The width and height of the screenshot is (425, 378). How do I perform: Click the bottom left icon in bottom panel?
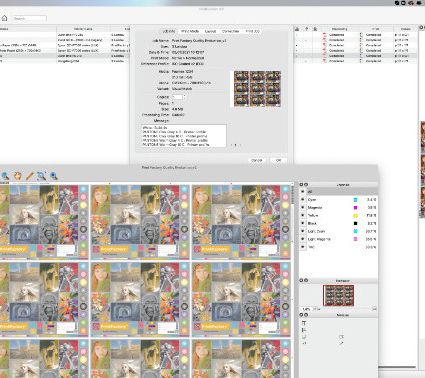(x=304, y=343)
